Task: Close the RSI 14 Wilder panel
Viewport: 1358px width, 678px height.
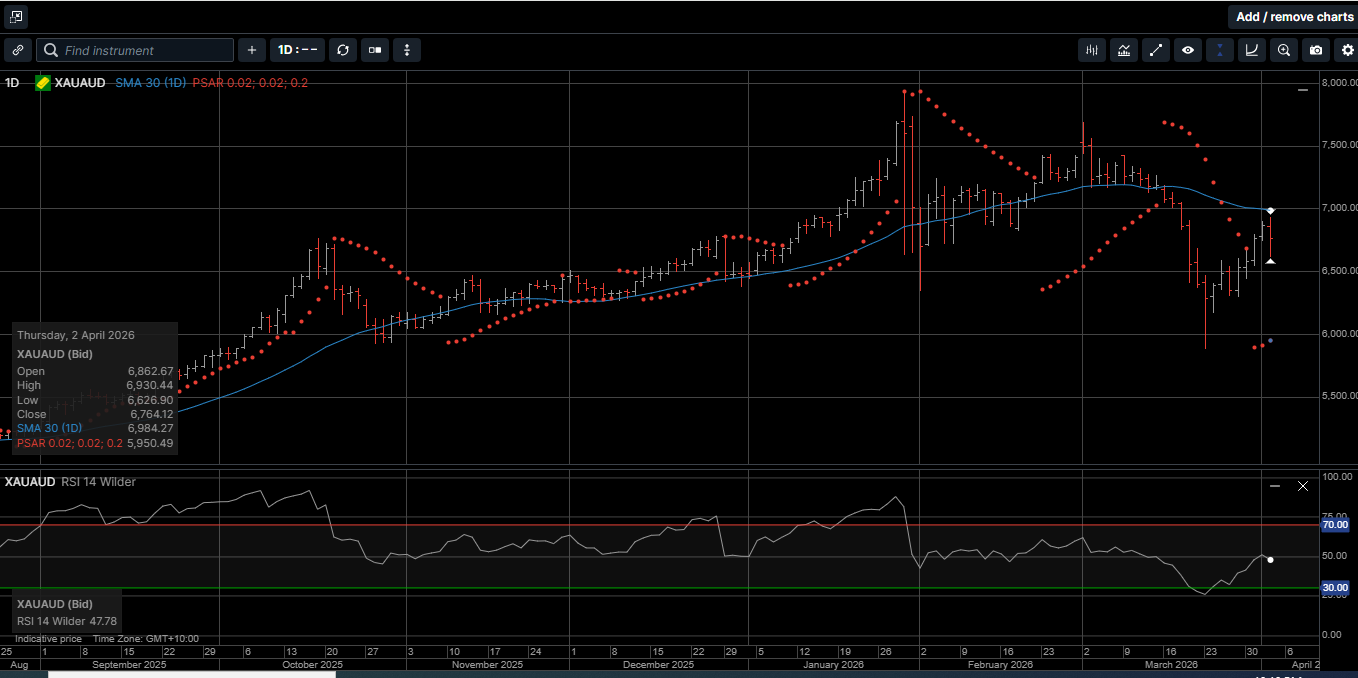Action: point(1303,486)
